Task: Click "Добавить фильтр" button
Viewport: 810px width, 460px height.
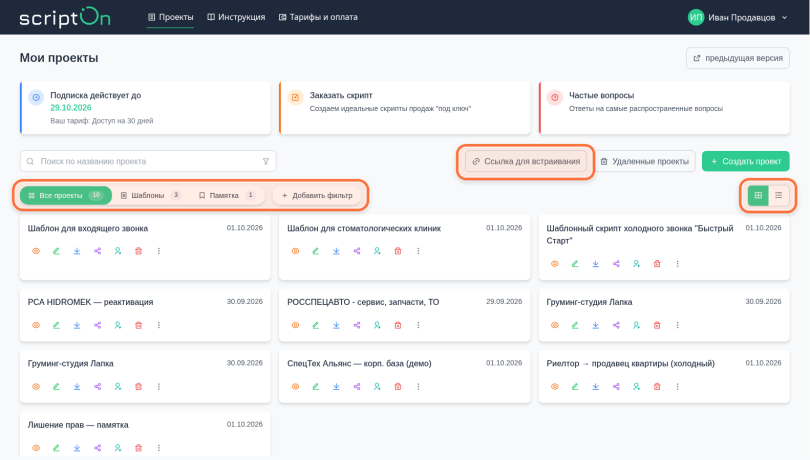Action: point(317,195)
